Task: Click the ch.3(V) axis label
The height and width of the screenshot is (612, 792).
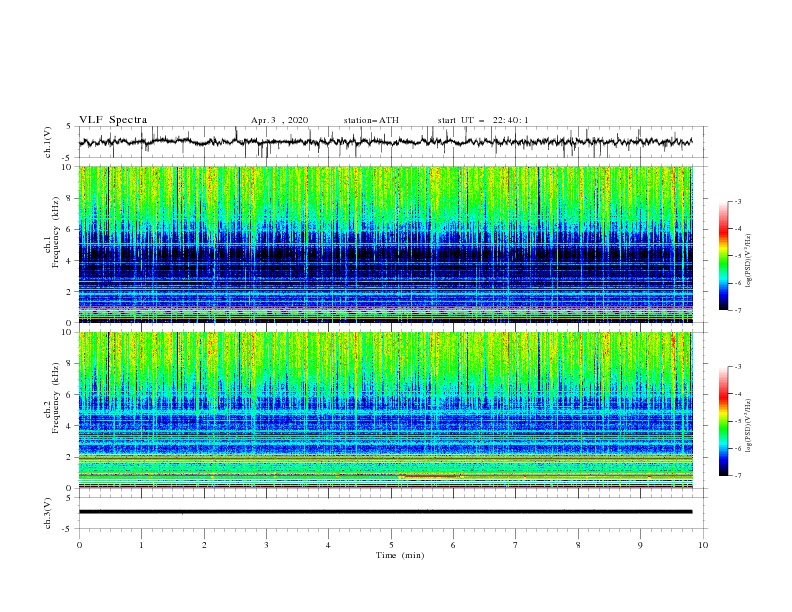Action: pos(48,513)
